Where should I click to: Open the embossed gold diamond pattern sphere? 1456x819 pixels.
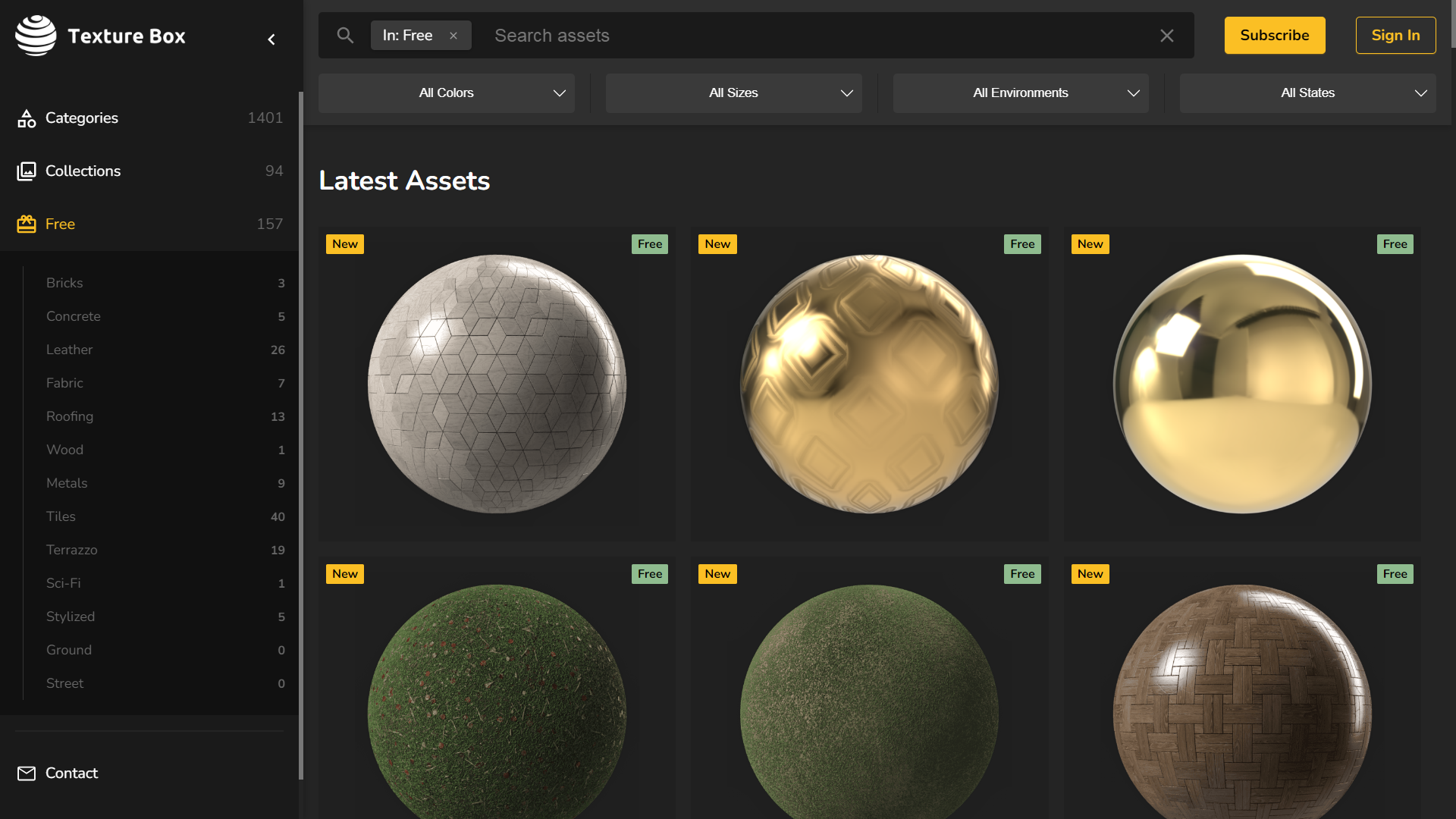[869, 384]
